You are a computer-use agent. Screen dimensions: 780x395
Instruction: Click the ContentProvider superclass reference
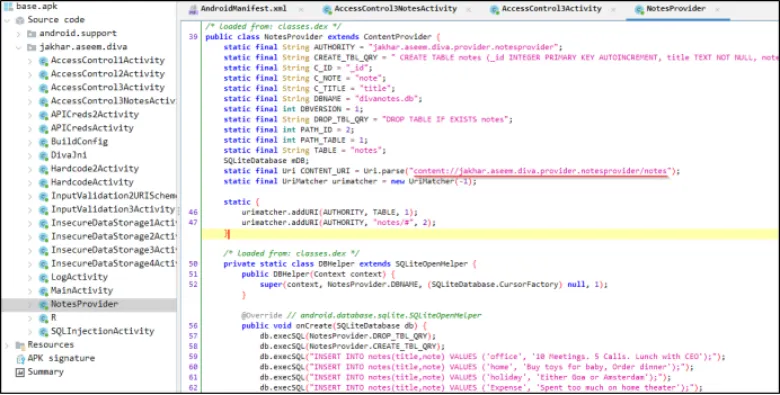point(397,37)
